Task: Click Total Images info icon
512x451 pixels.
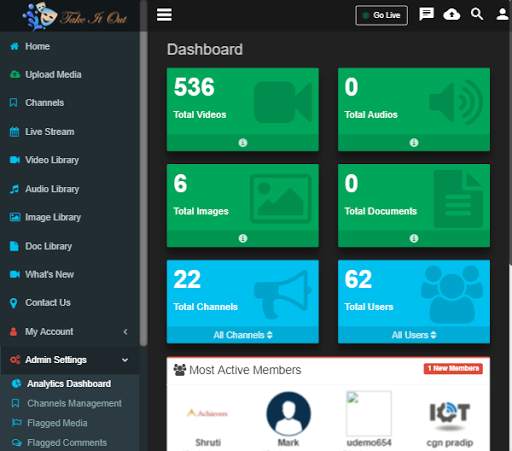Action: point(243,238)
